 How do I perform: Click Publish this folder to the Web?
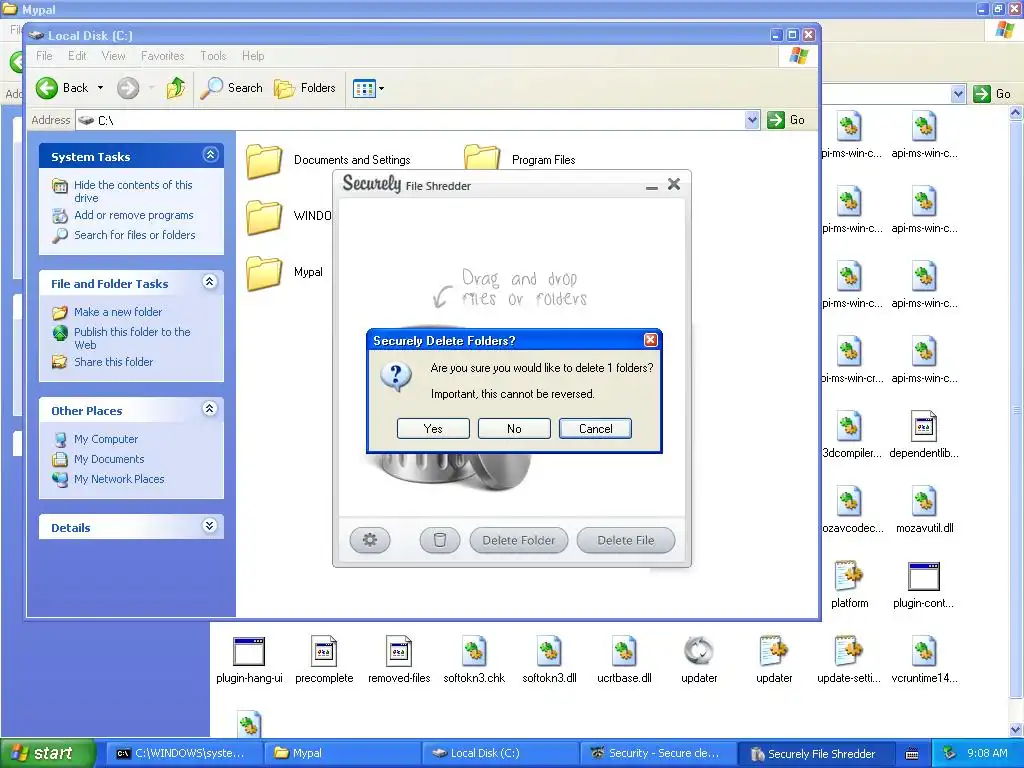(132, 338)
